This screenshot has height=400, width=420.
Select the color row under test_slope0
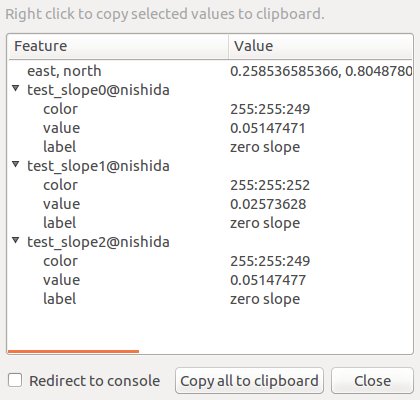[x=210, y=109]
